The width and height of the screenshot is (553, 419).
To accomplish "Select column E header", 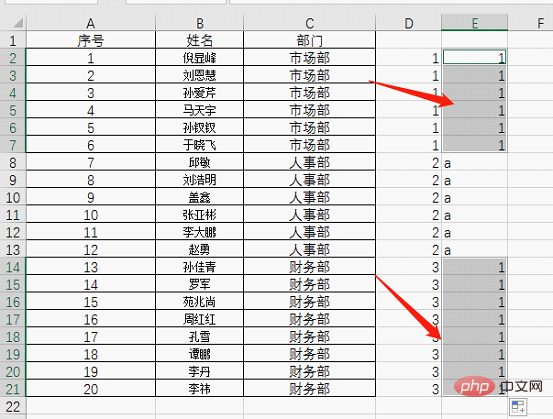I will coord(474,23).
